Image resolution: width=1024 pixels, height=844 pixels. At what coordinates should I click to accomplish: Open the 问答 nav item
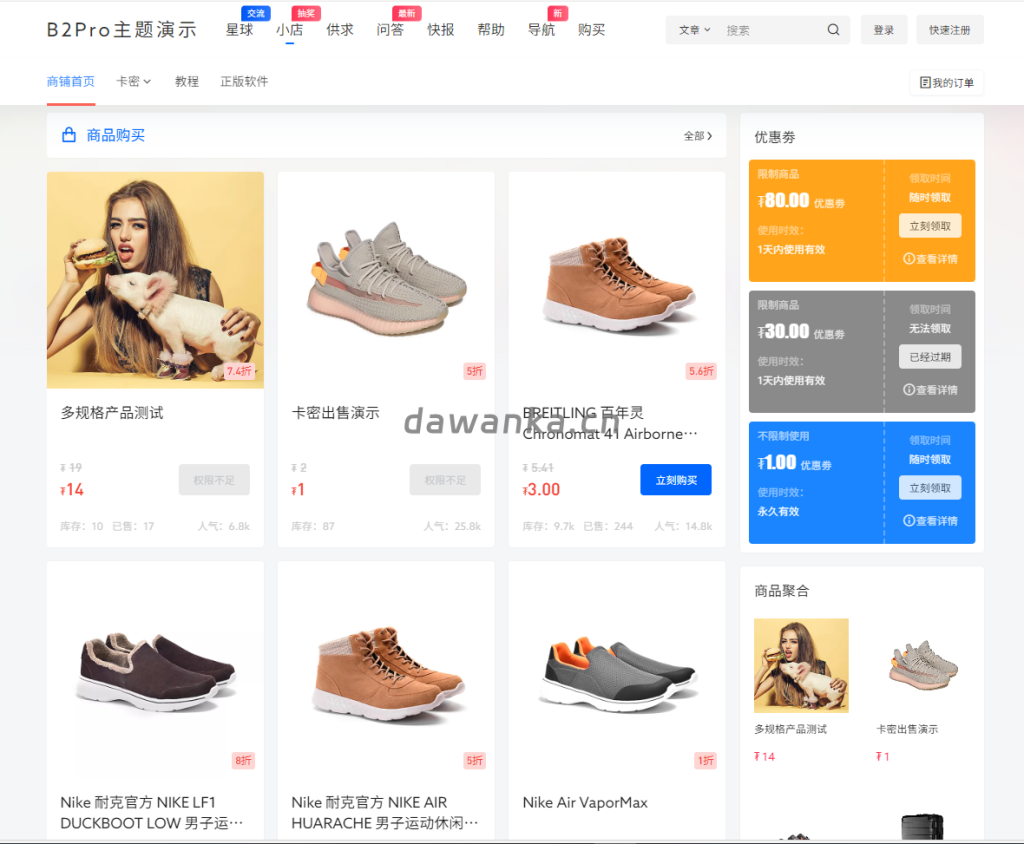pyautogui.click(x=390, y=30)
